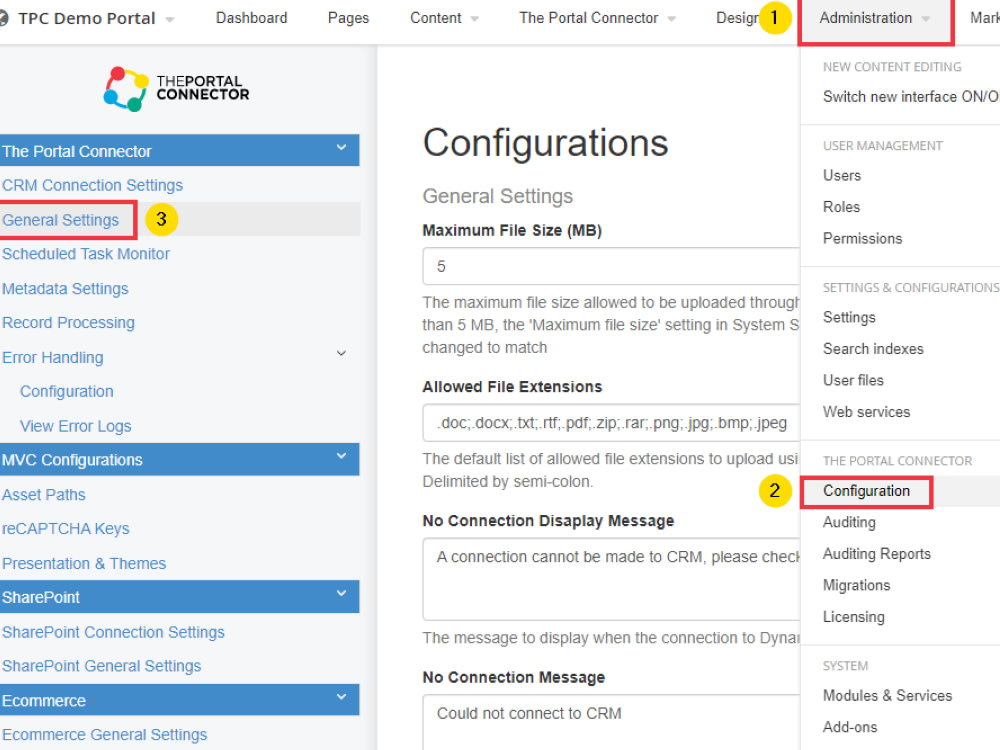Open View Error Logs link
Image resolution: width=1000 pixels, height=750 pixels.
75,426
